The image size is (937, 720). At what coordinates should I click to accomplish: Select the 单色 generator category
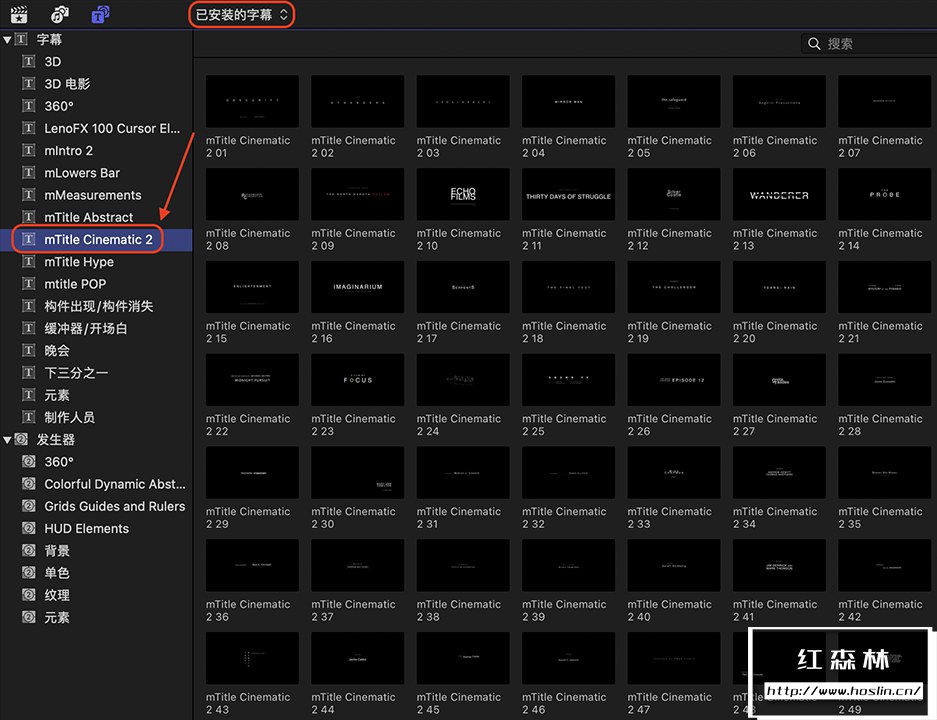pyautogui.click(x=57, y=573)
